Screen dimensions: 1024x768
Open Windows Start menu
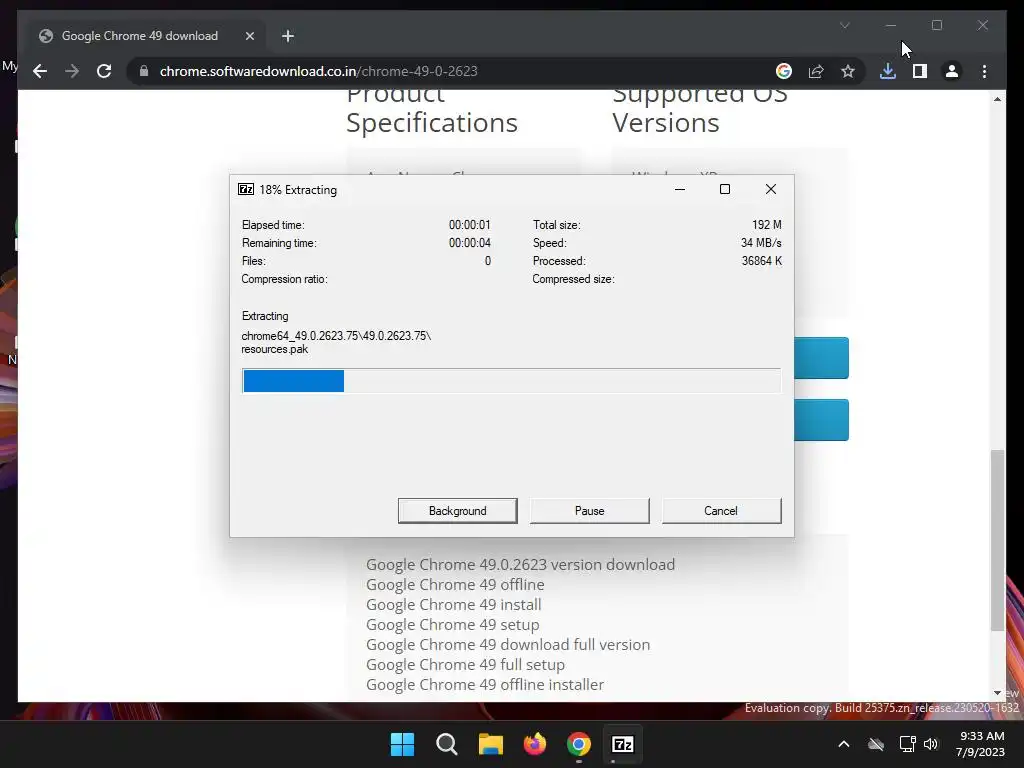tap(402, 744)
